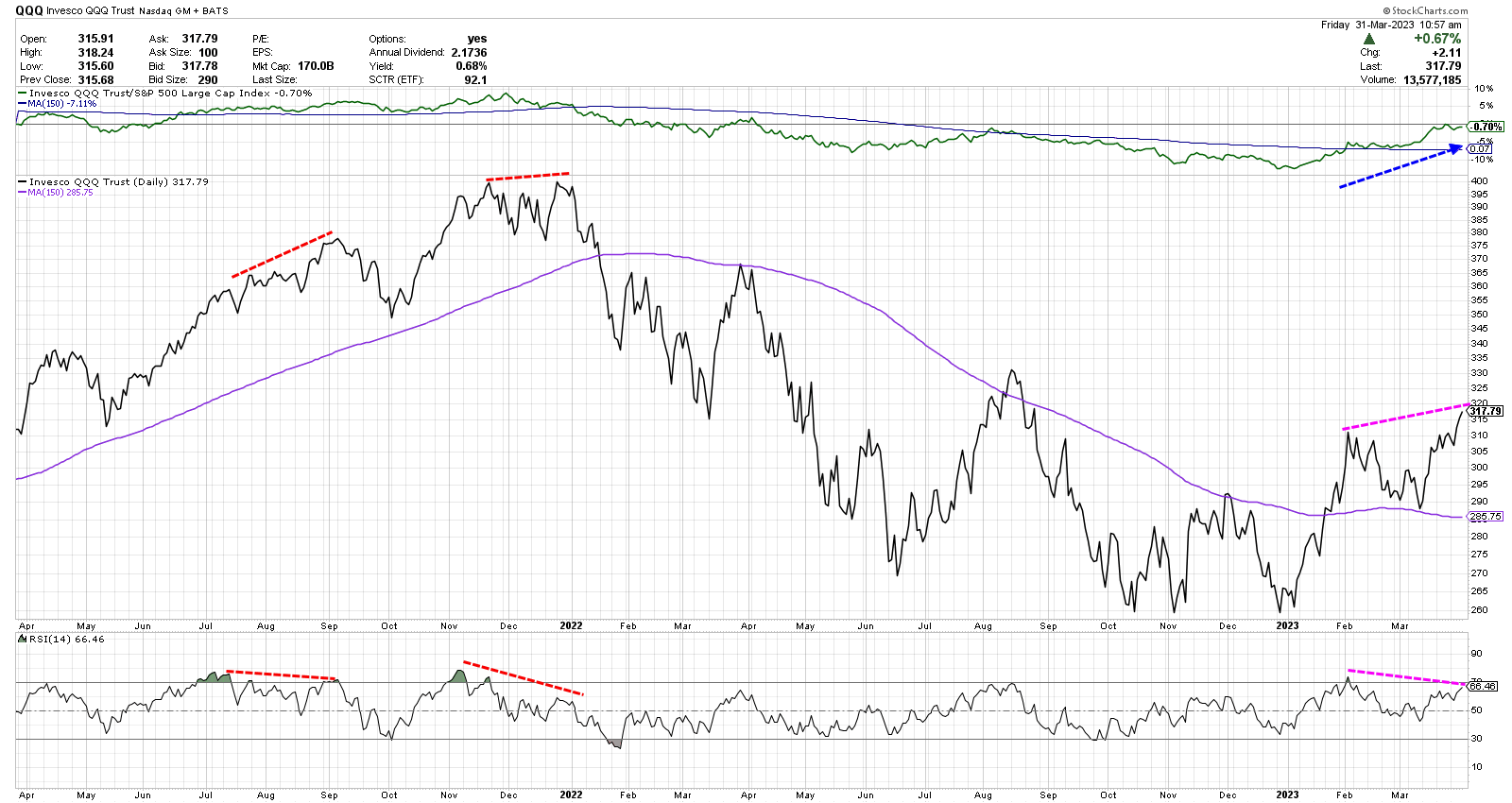Click the purple MA(150) 285.75 legend entry
Viewport: 1512px width, 803px height.
(x=59, y=192)
